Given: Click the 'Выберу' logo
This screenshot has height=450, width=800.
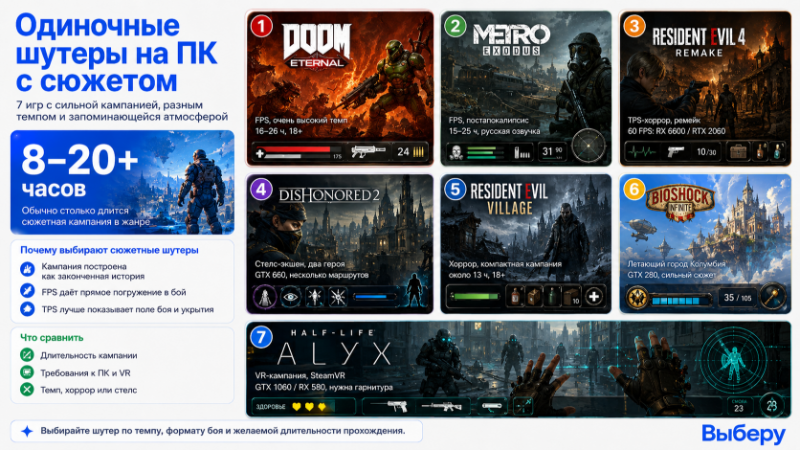Looking at the screenshot, I should coord(743,434).
